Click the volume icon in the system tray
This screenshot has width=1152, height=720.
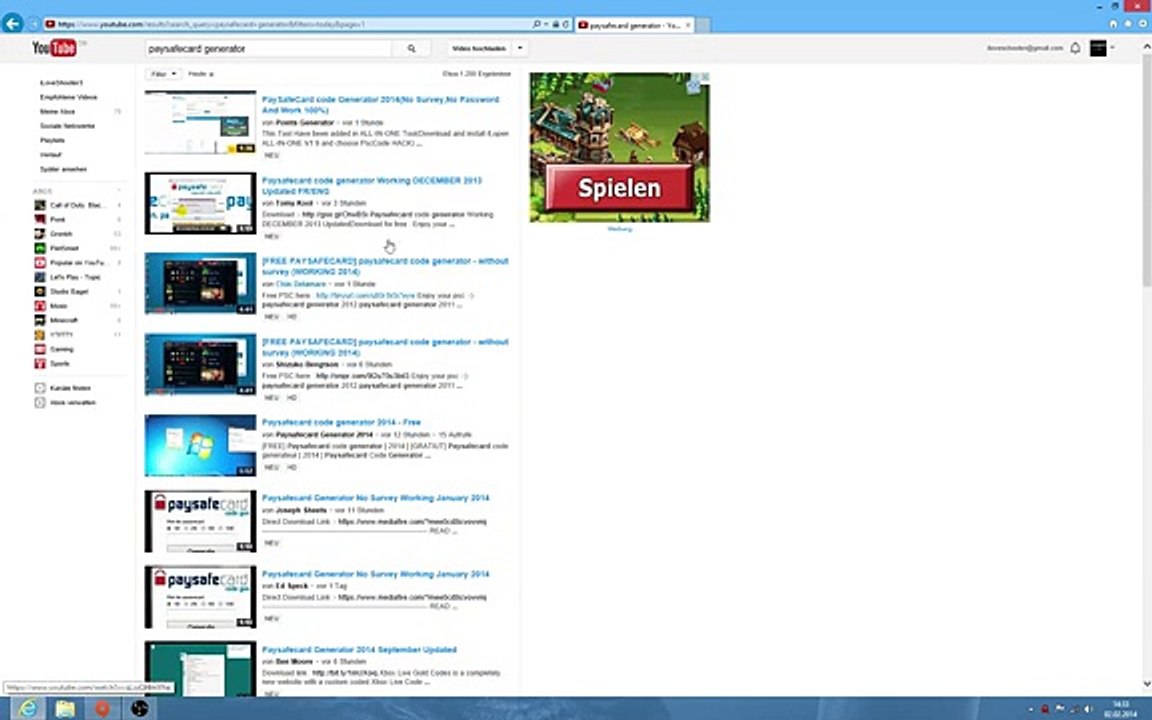pos(1087,709)
